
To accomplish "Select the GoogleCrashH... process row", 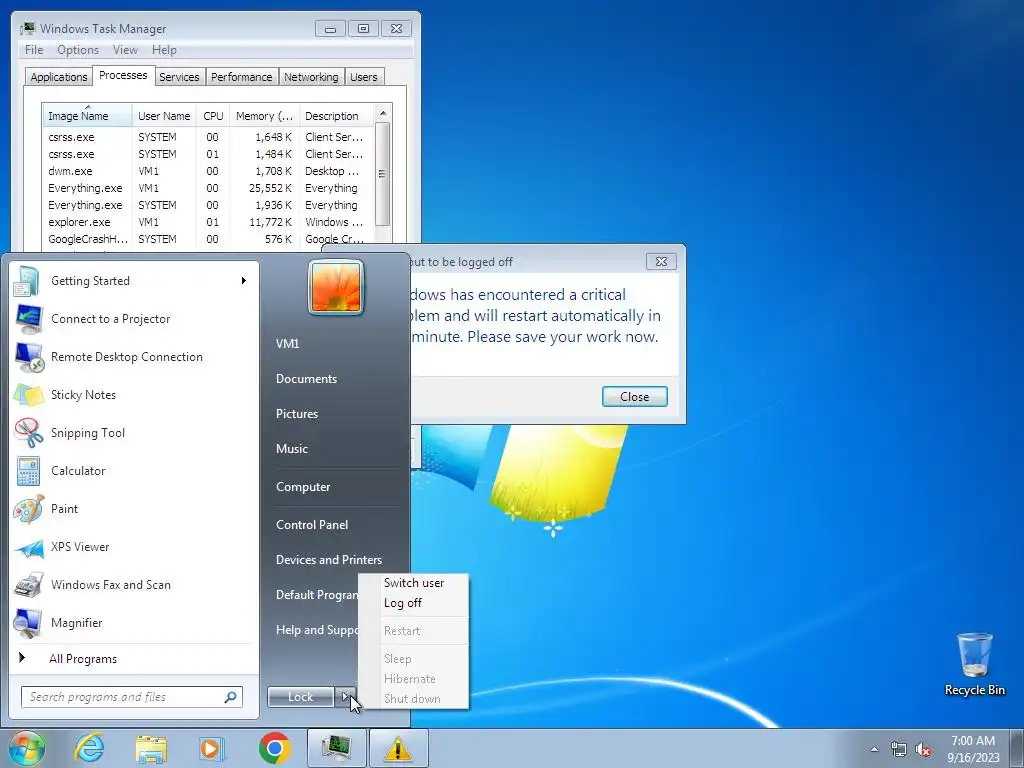I will 208,239.
